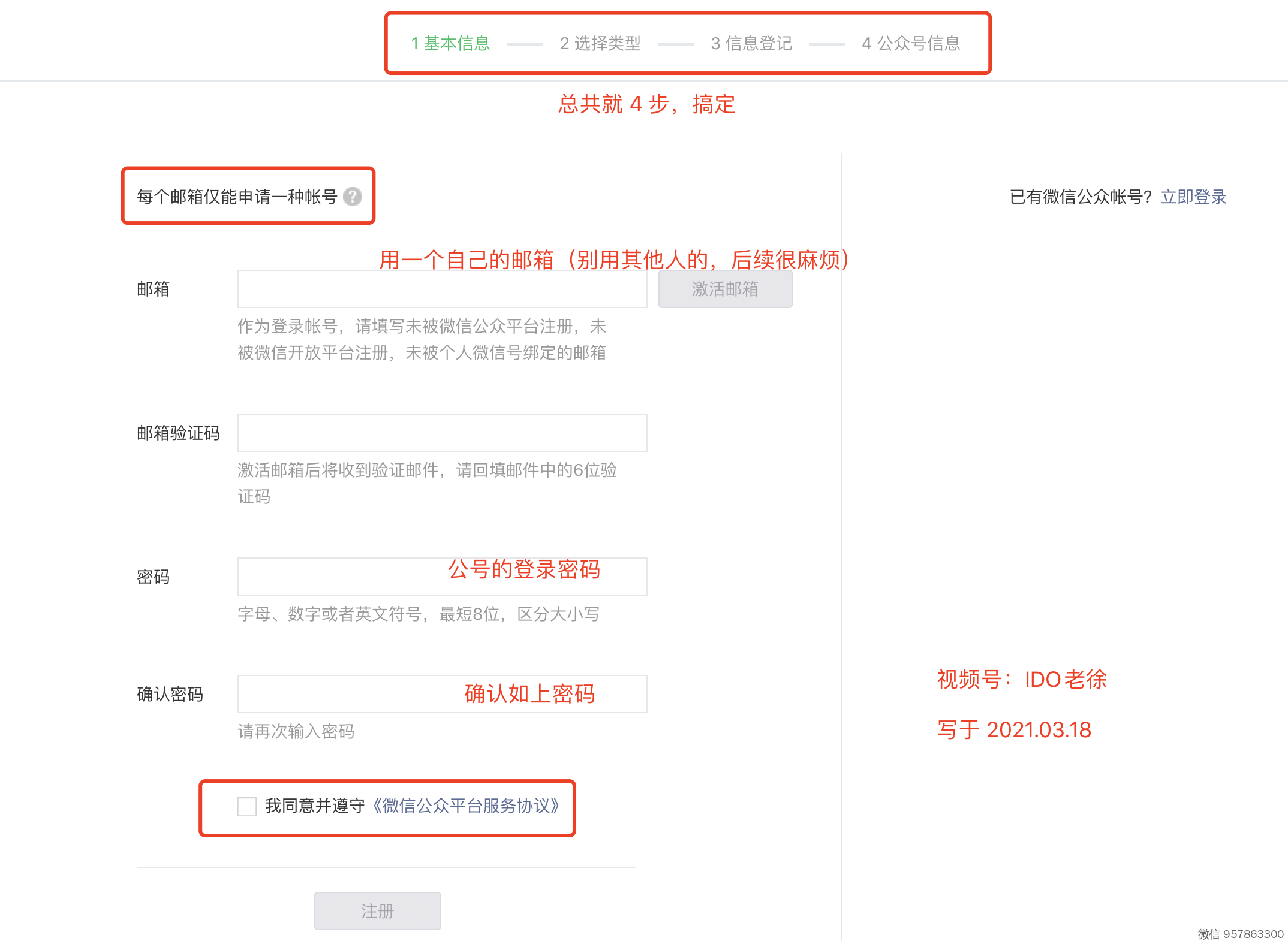This screenshot has height=941, width=1288.
Task: Click the 邮箱验证码 verification code field
Action: coord(442,432)
